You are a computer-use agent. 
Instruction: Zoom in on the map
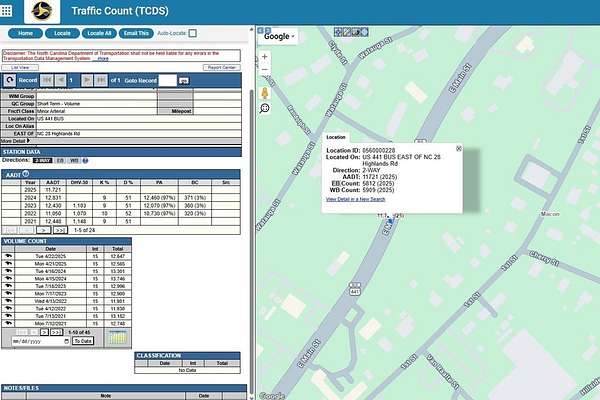click(265, 59)
